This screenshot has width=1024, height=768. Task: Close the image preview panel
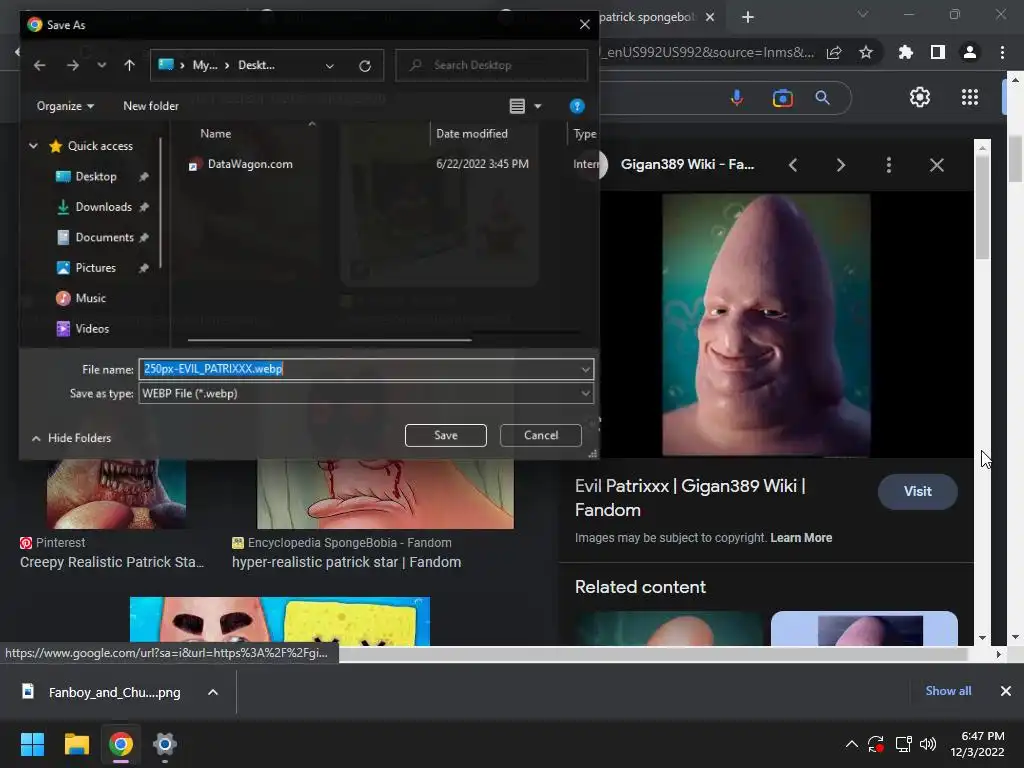tap(936, 165)
